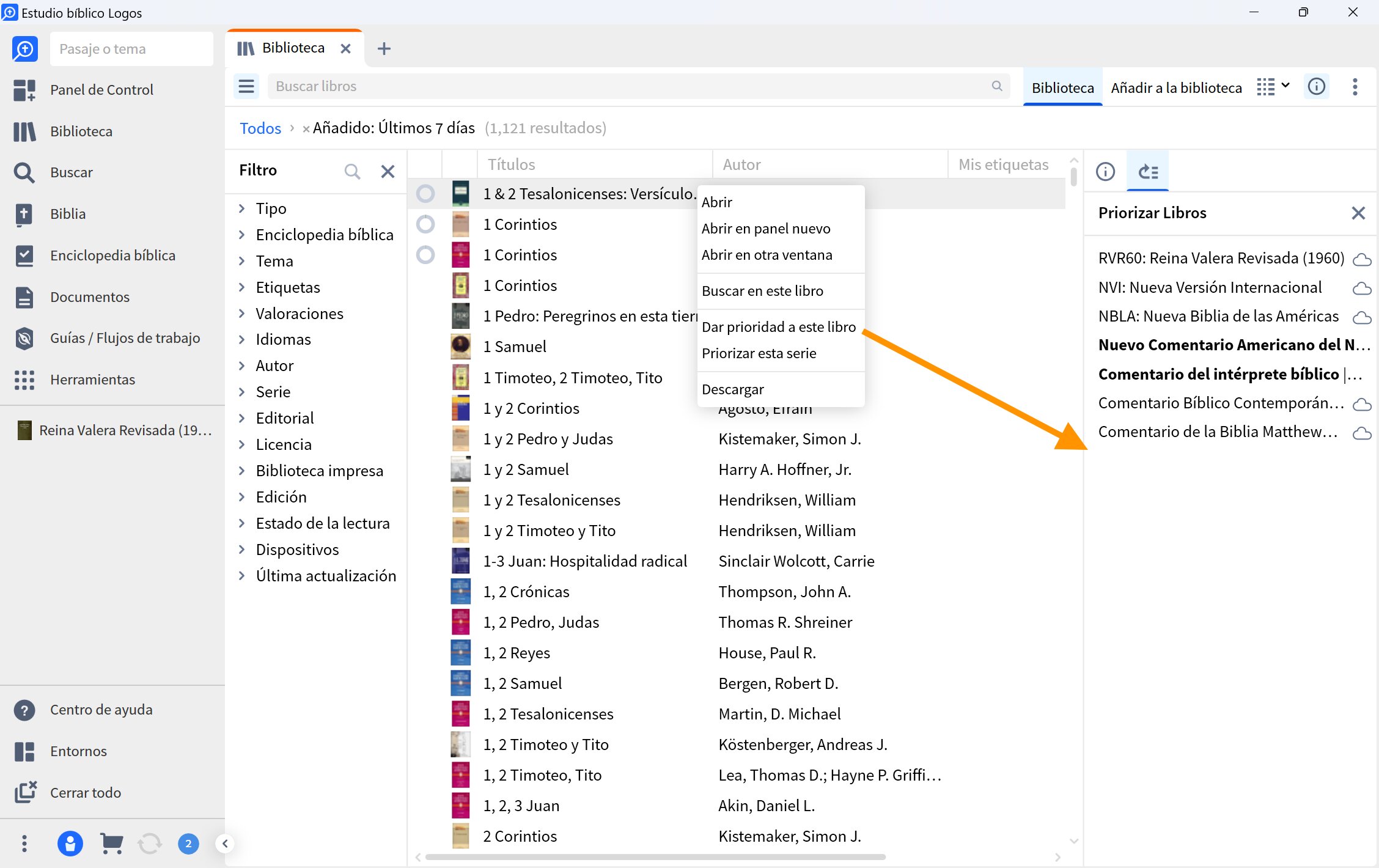Open the view layout dropdown
1379x868 pixels.
click(x=1273, y=87)
